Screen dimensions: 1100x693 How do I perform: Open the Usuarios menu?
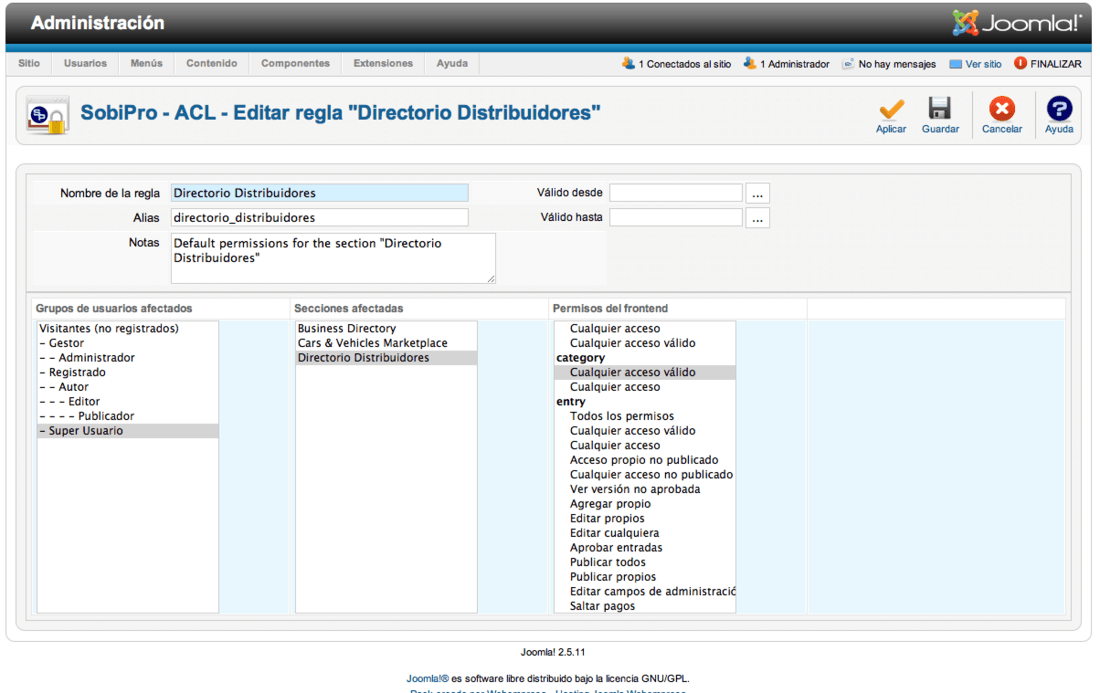click(85, 63)
